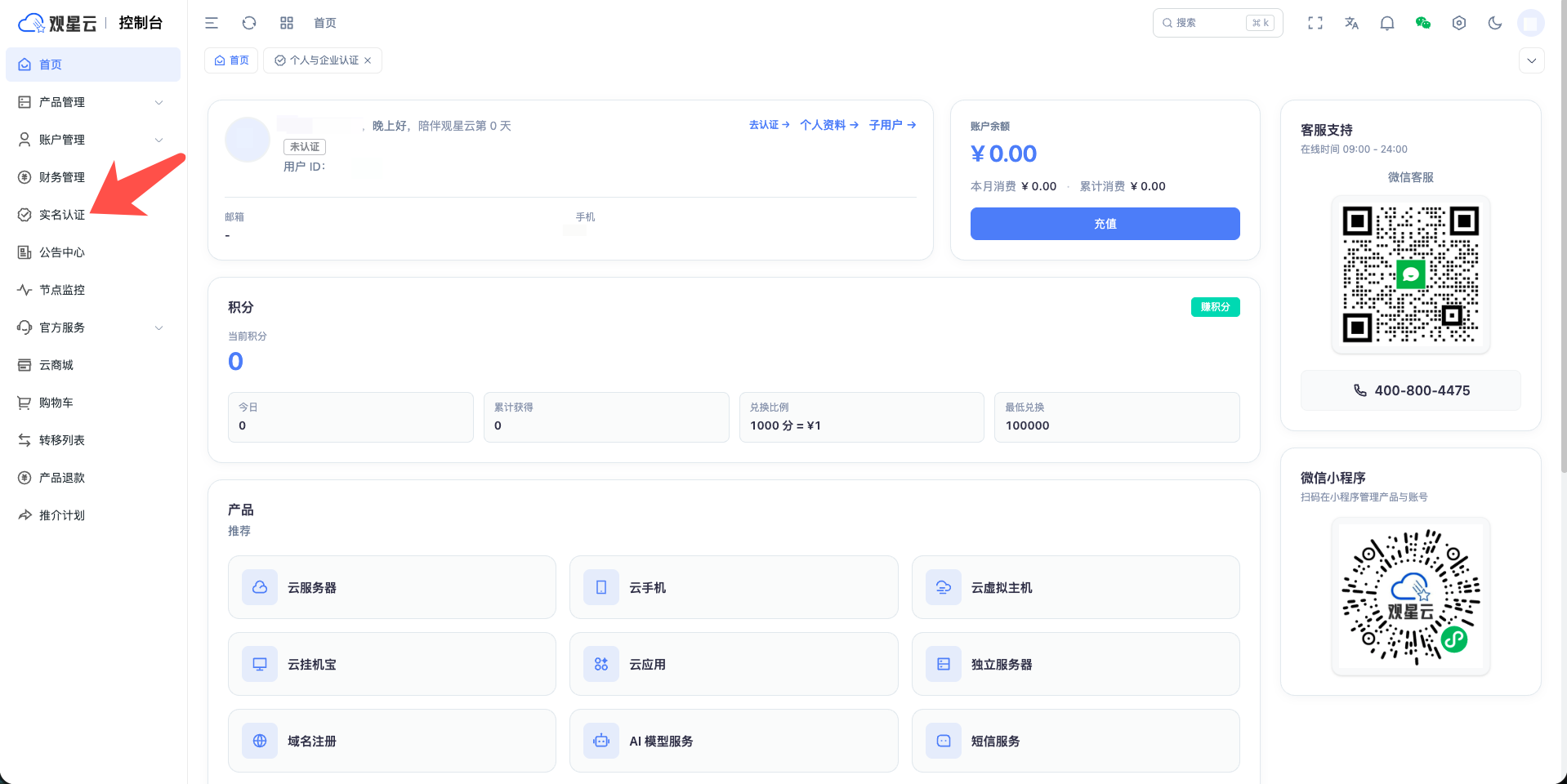Open 实名认证 in the sidebar
Viewport: 1567px width, 784px height.
(62, 215)
